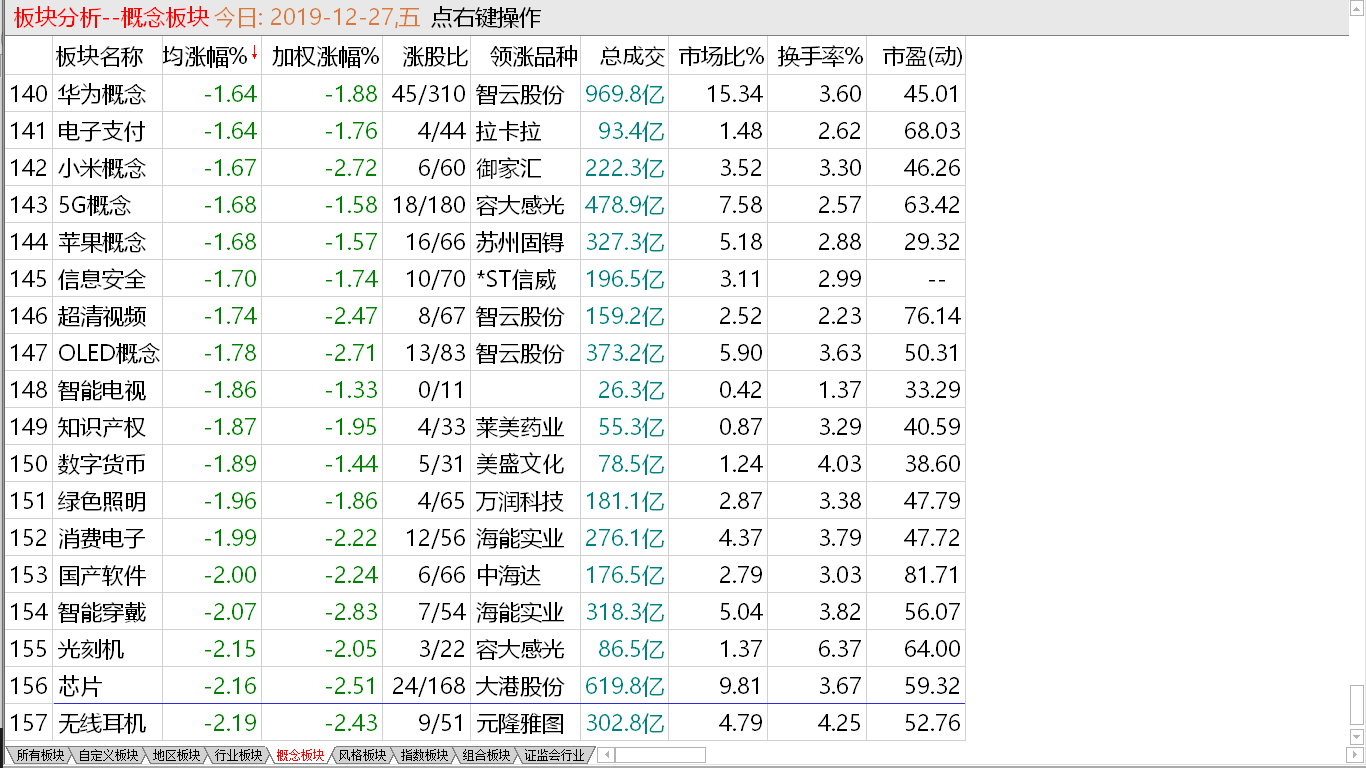Screen dimensions: 1366x768
Task: Click the 点右键操作 title hint
Action: pos(486,17)
